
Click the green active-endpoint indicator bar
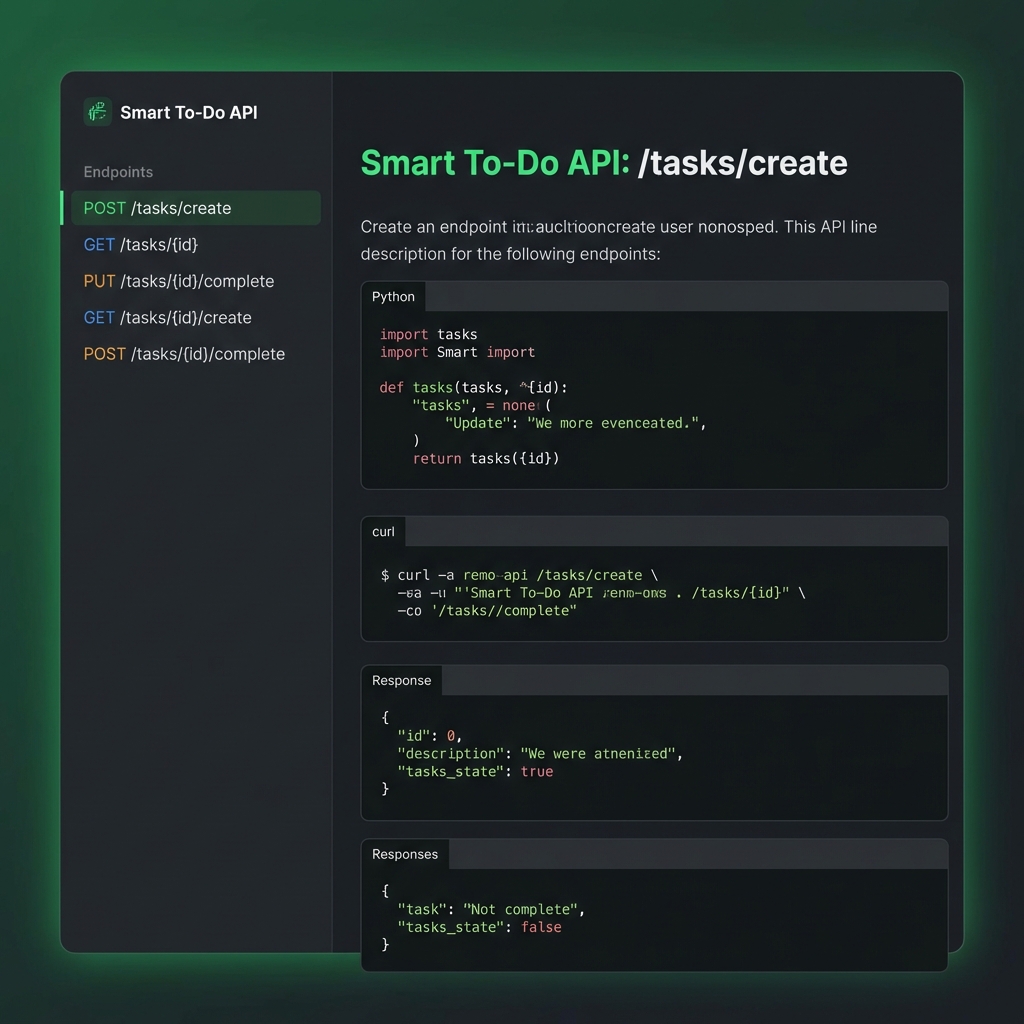coord(63,208)
